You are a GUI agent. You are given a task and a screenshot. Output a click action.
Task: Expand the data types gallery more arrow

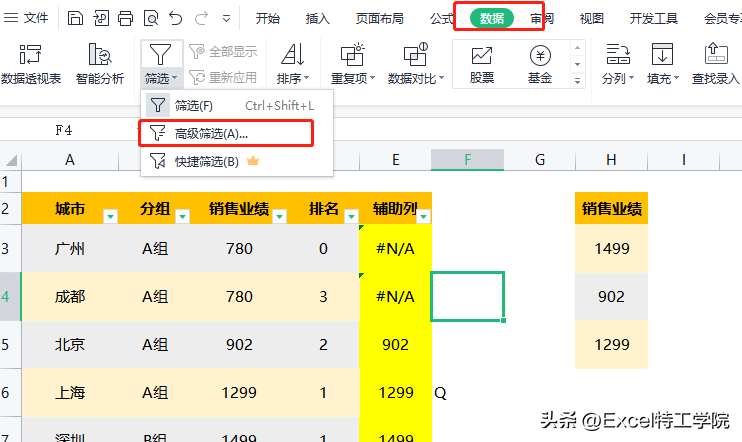pyautogui.click(x=577, y=81)
